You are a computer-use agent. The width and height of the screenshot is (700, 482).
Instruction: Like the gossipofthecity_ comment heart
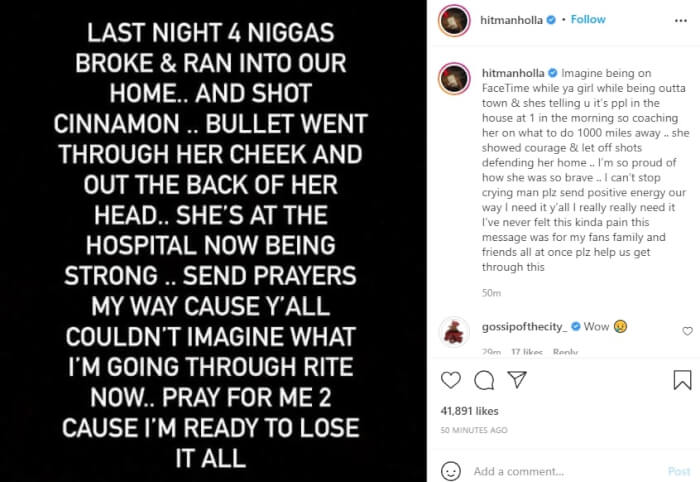[688, 331]
